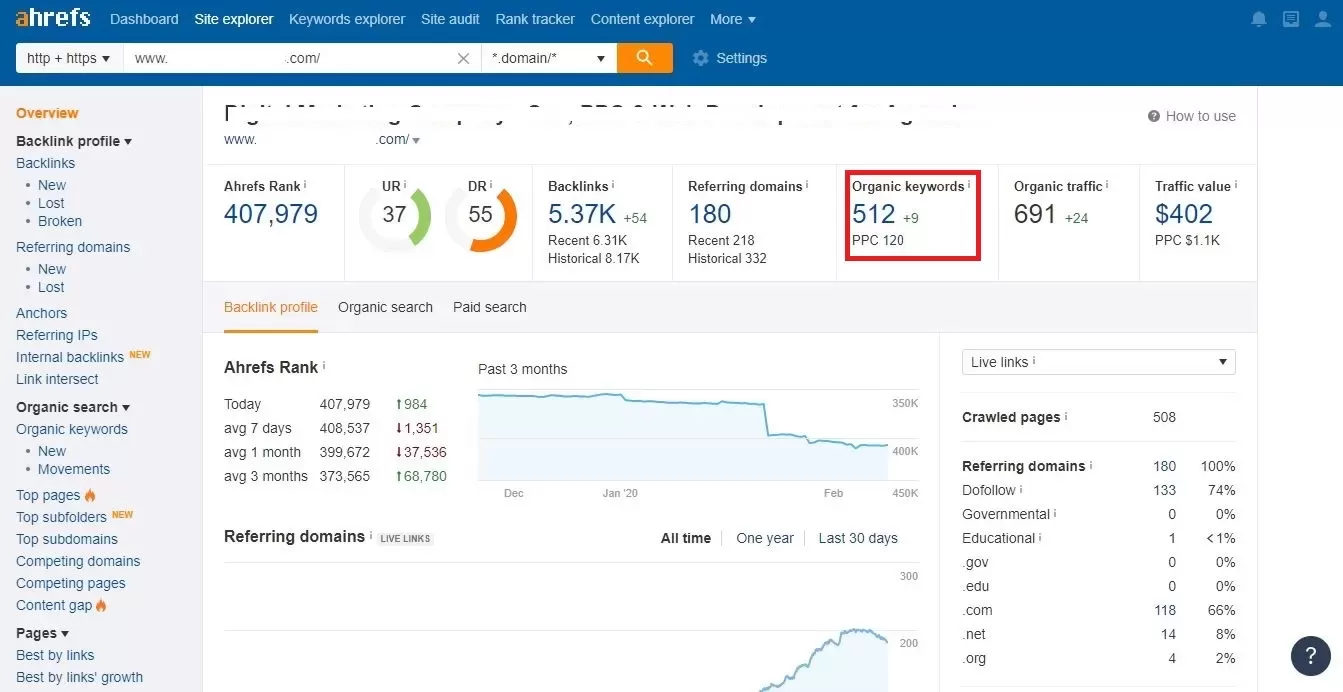The image size is (1343, 692).
Task: Click the info icon beside Organic keywords
Action: (x=969, y=185)
